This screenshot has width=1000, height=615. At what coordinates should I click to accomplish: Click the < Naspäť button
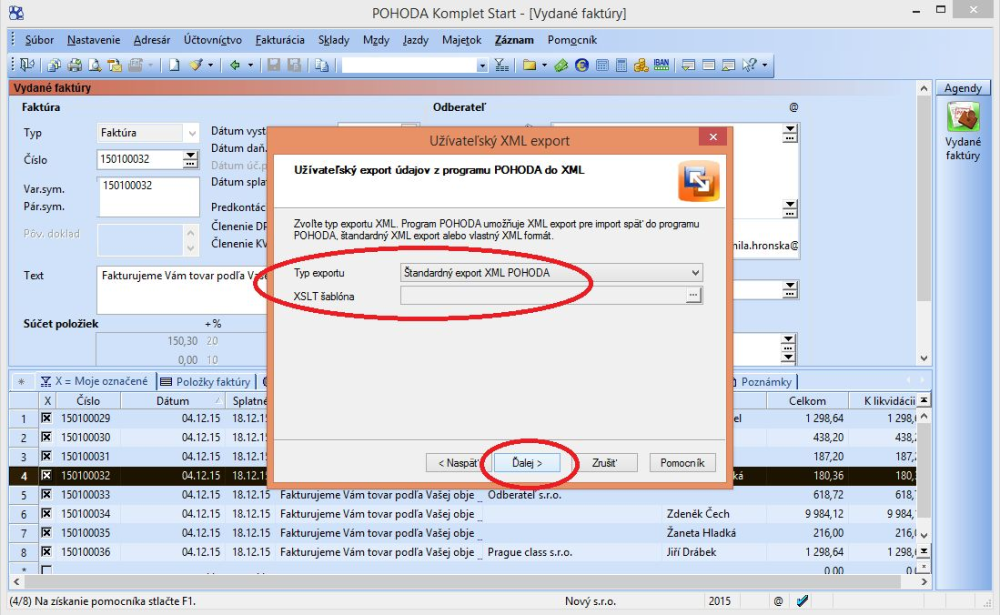[x=459, y=463]
